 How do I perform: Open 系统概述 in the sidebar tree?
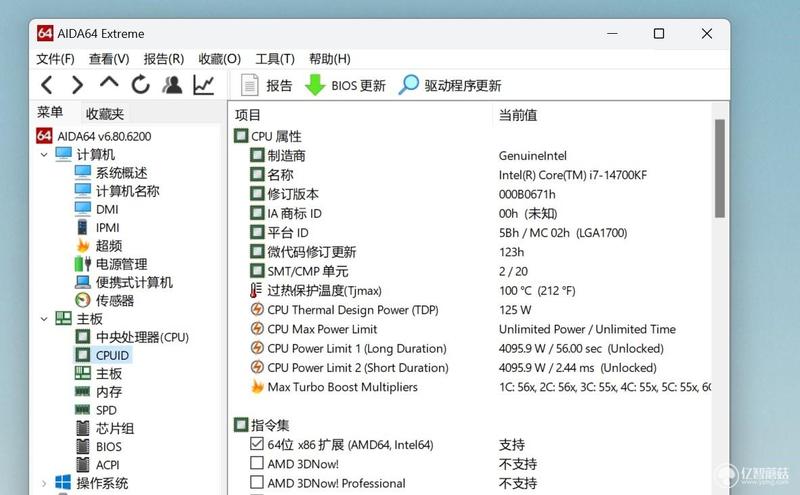point(111,173)
